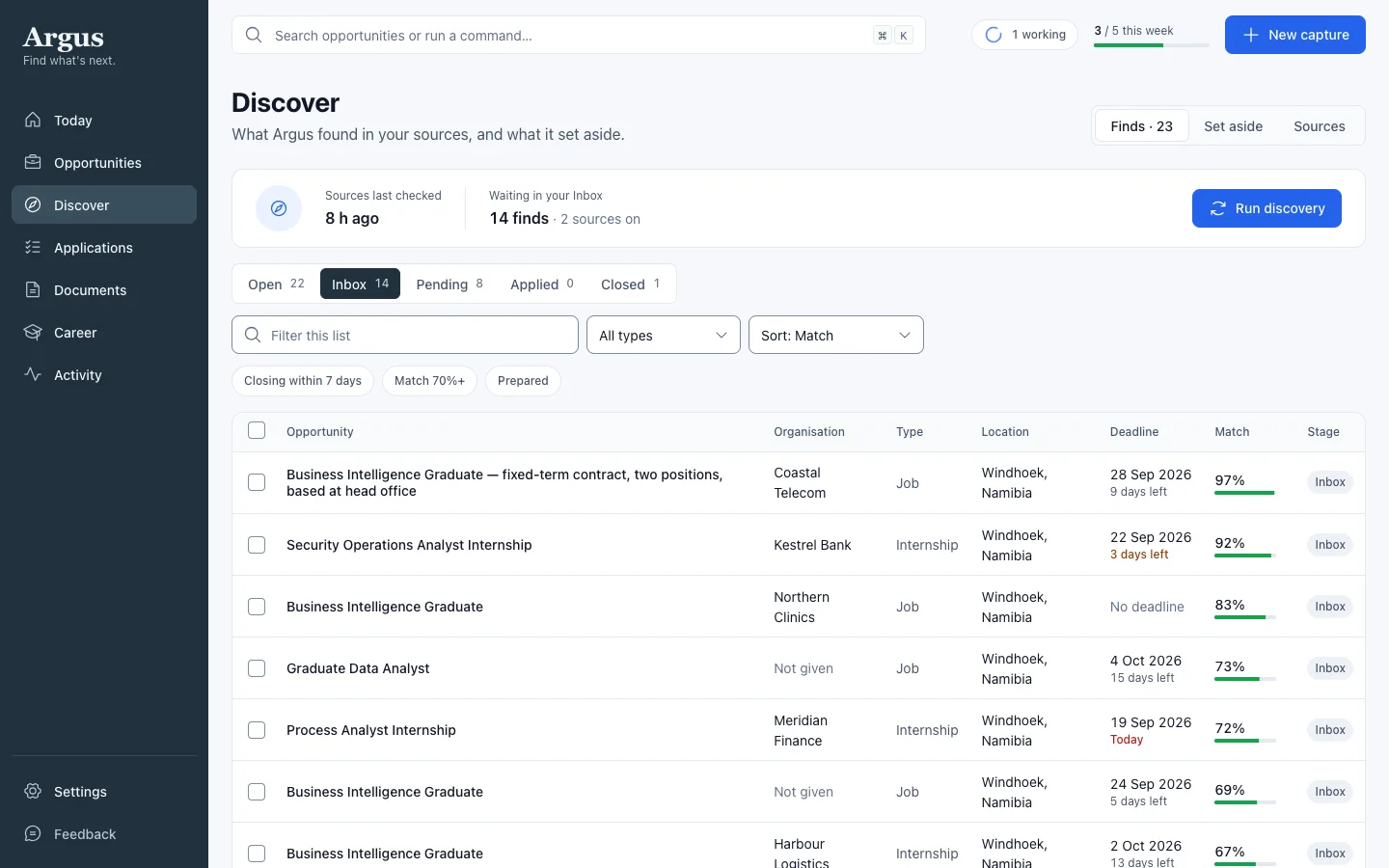The width and height of the screenshot is (1389, 868).
Task: Apply the Match 70%+ filter chip
Action: click(429, 381)
